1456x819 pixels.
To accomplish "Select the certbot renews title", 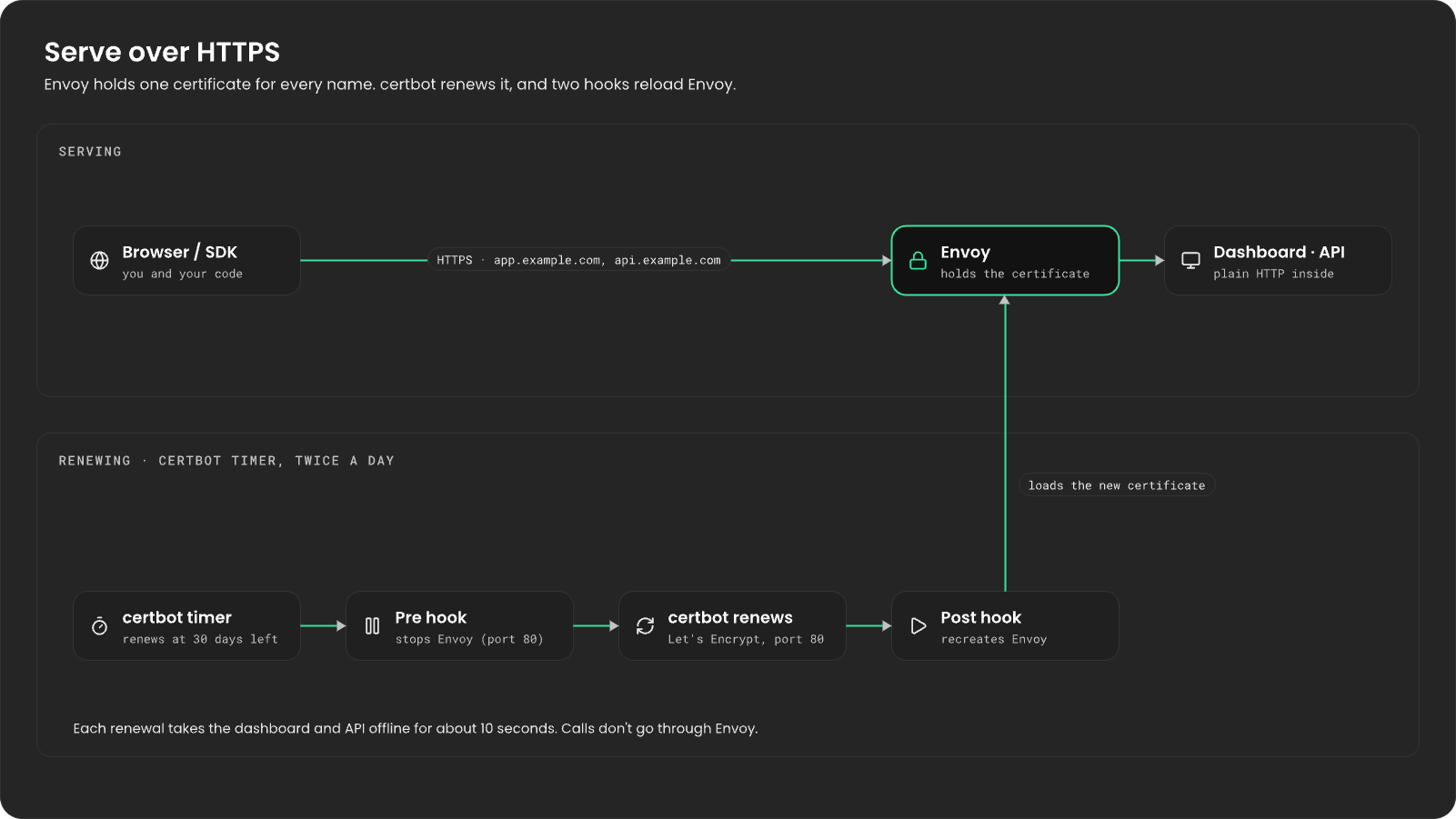I will pos(730,617).
